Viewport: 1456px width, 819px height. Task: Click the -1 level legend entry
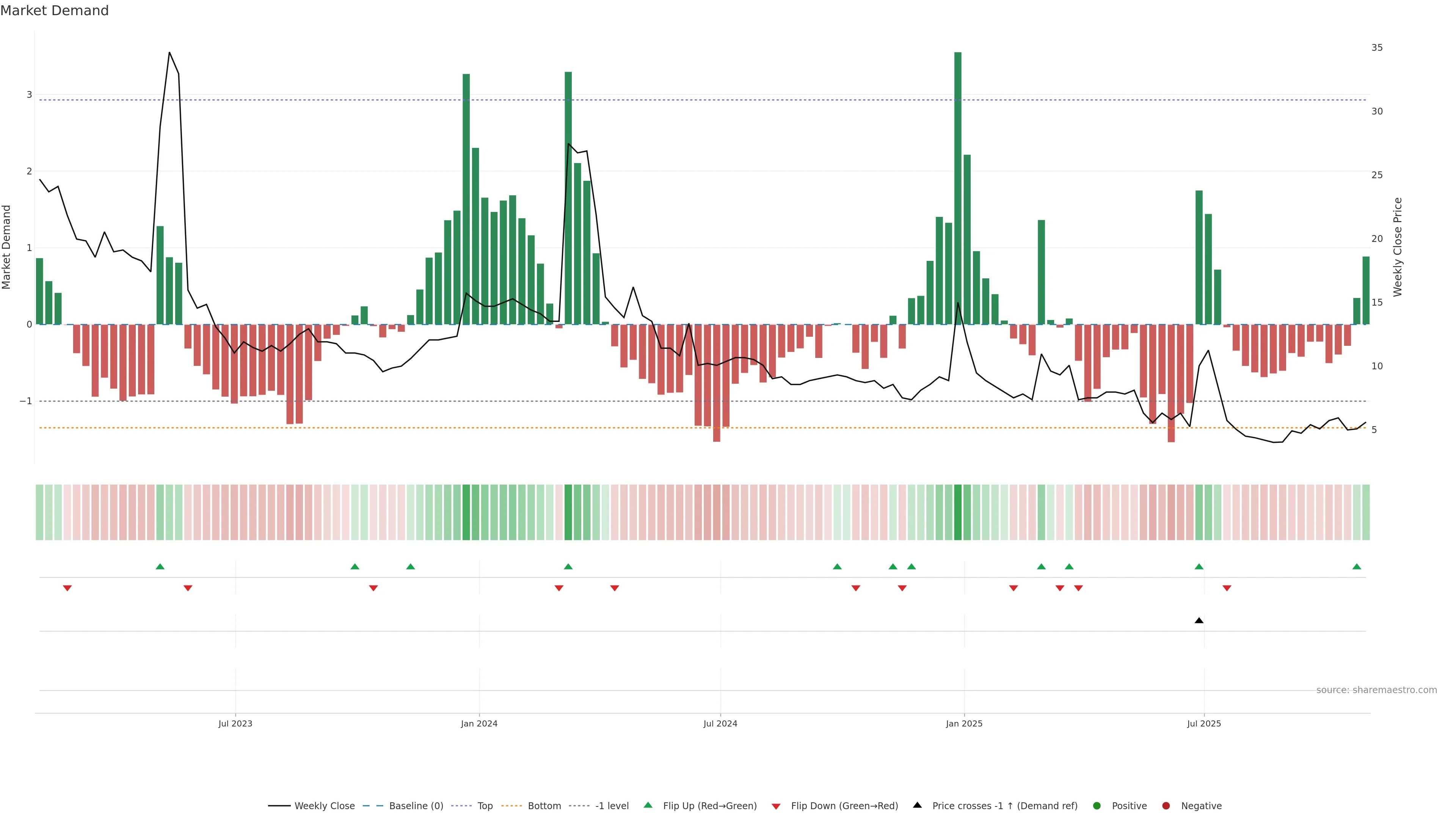point(612,805)
